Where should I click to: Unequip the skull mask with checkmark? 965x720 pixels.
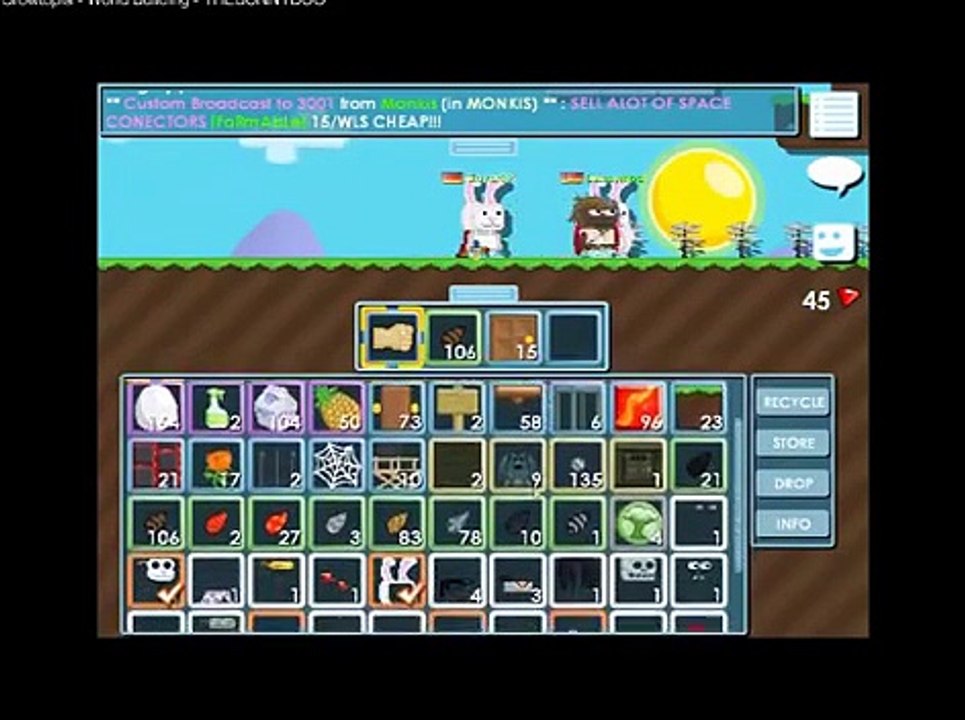coord(156,580)
